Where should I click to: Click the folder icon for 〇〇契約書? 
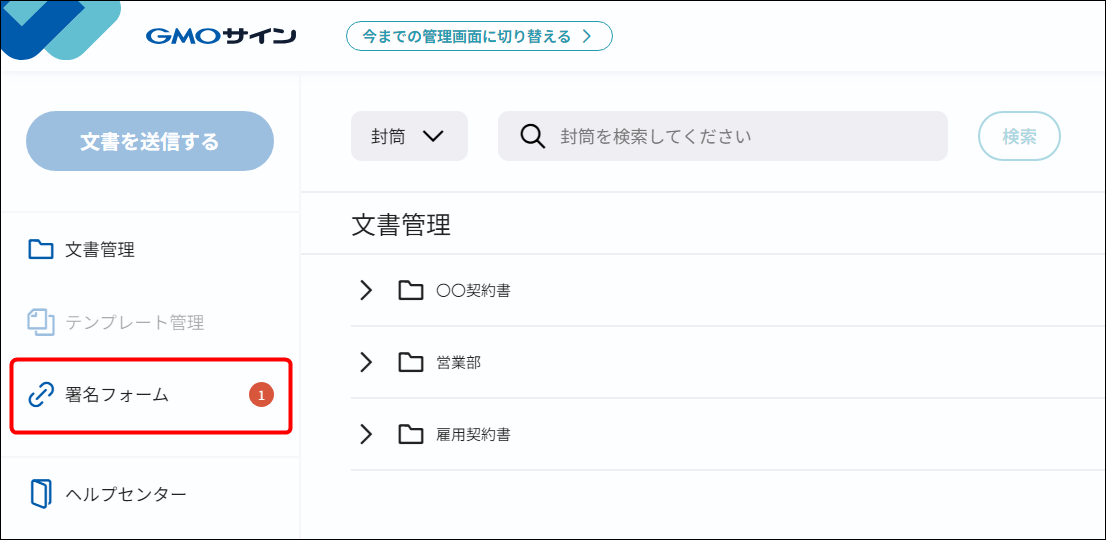point(410,290)
